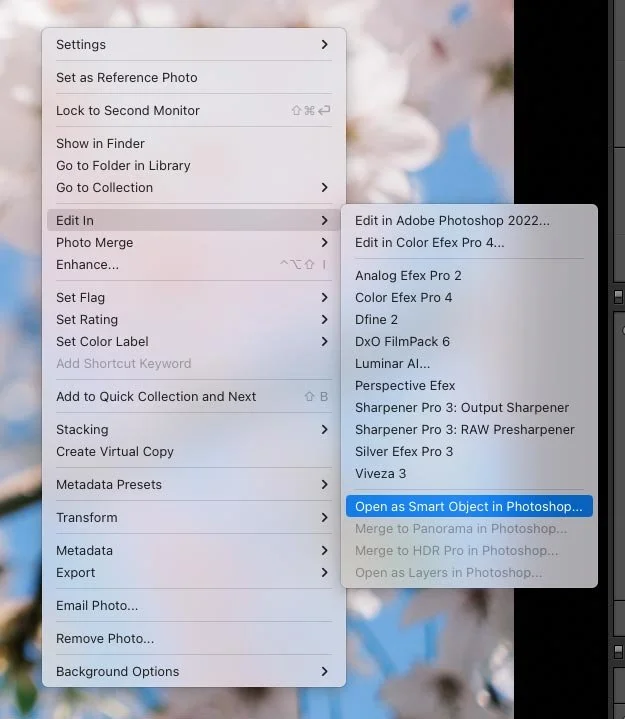Open the Export submenu
This screenshot has height=719, width=625.
194,573
